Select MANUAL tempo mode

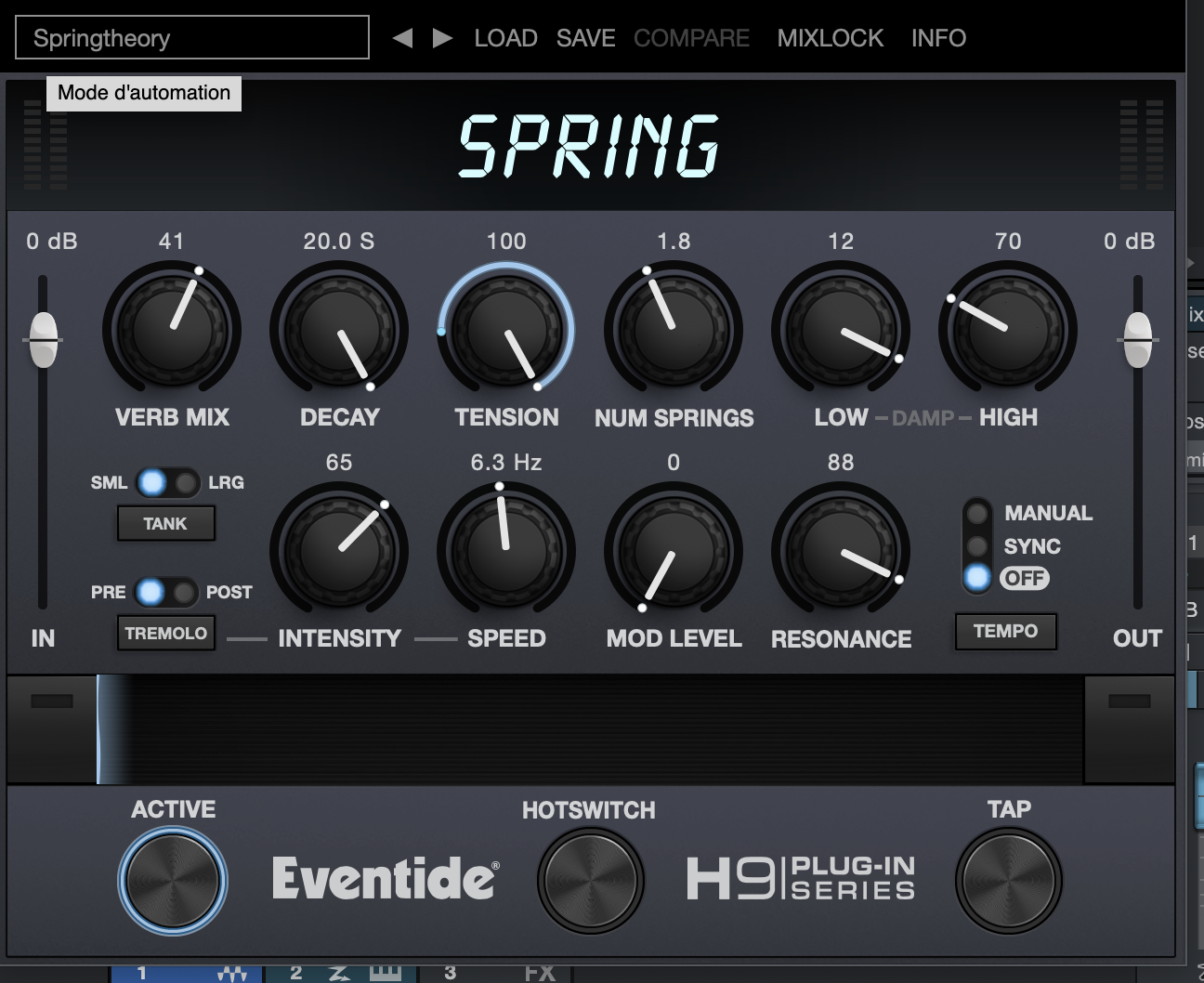click(977, 513)
